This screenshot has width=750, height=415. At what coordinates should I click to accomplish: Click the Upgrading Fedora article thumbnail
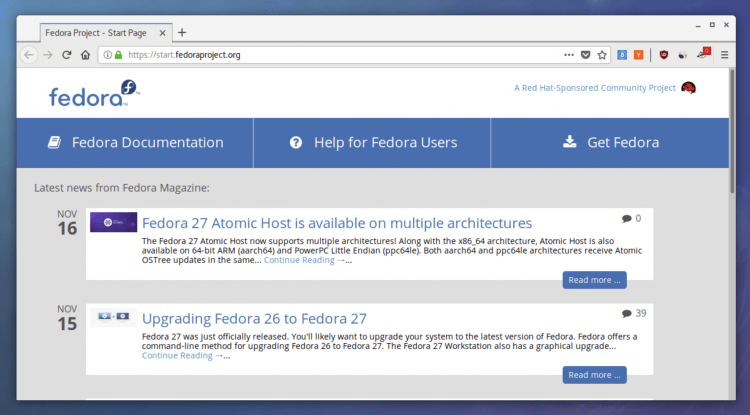click(113, 317)
